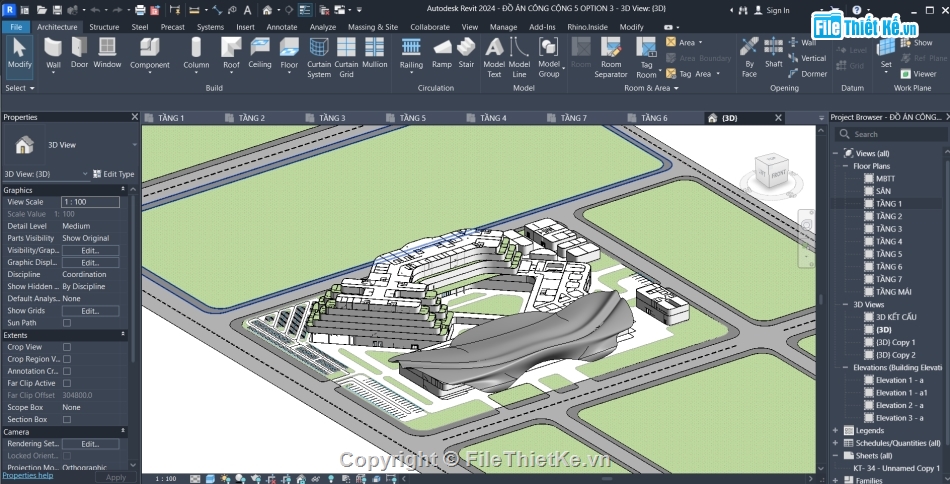This screenshot has width=950, height=484.
Task: Collapse the Camera properties section
Action: click(x=123, y=432)
